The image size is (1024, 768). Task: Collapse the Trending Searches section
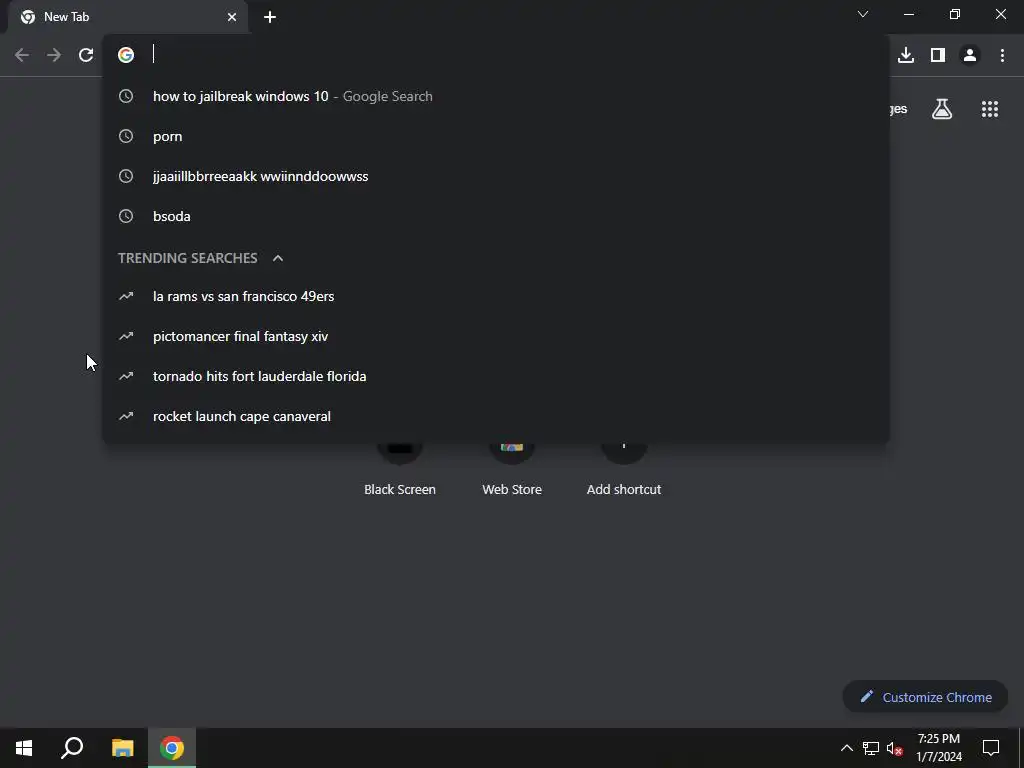coord(278,258)
